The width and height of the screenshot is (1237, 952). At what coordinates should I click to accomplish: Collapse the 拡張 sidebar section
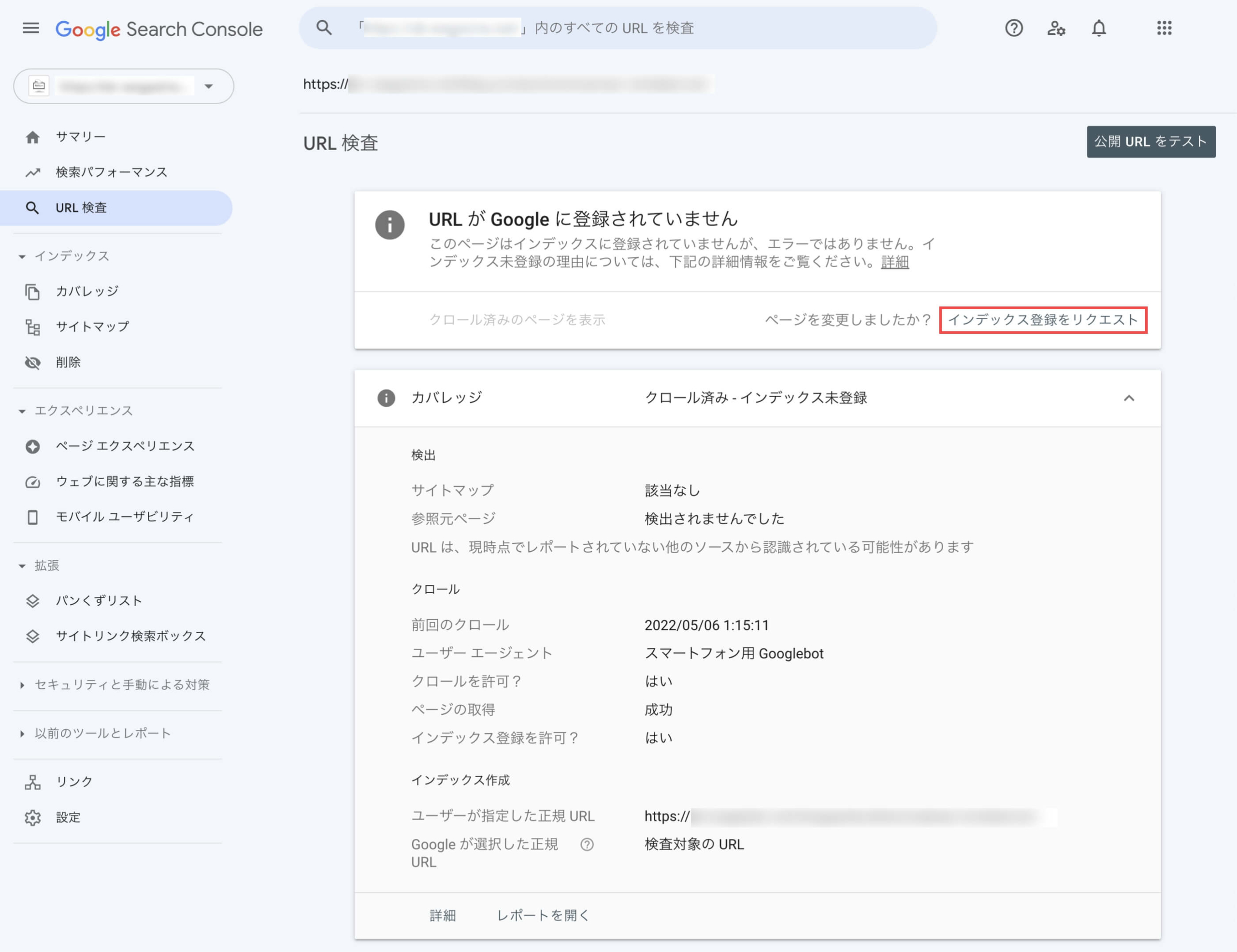click(x=22, y=566)
